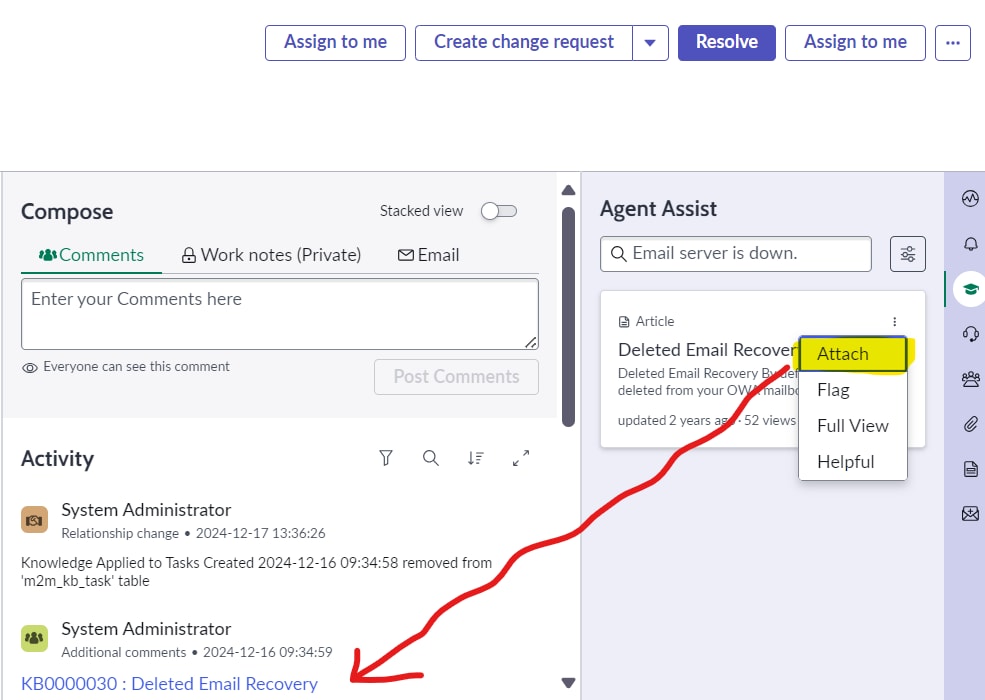Open the KB0000030 Deleted Email Recovery link
985x700 pixels.
(x=168, y=683)
